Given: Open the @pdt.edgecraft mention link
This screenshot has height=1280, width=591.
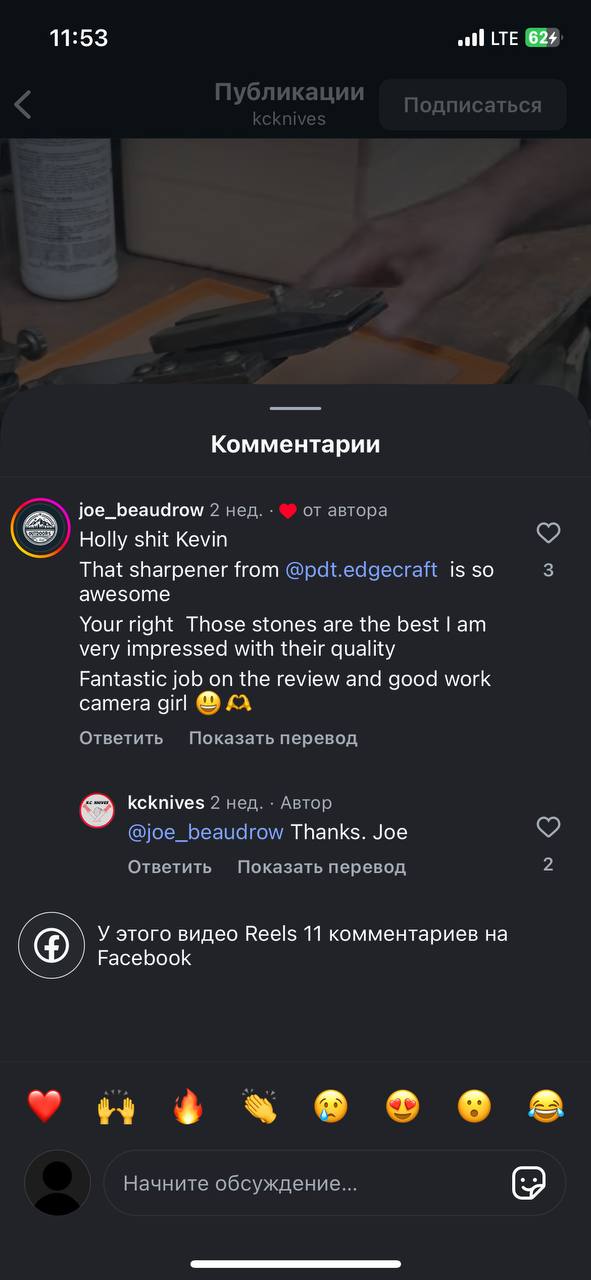Looking at the screenshot, I should (362, 569).
